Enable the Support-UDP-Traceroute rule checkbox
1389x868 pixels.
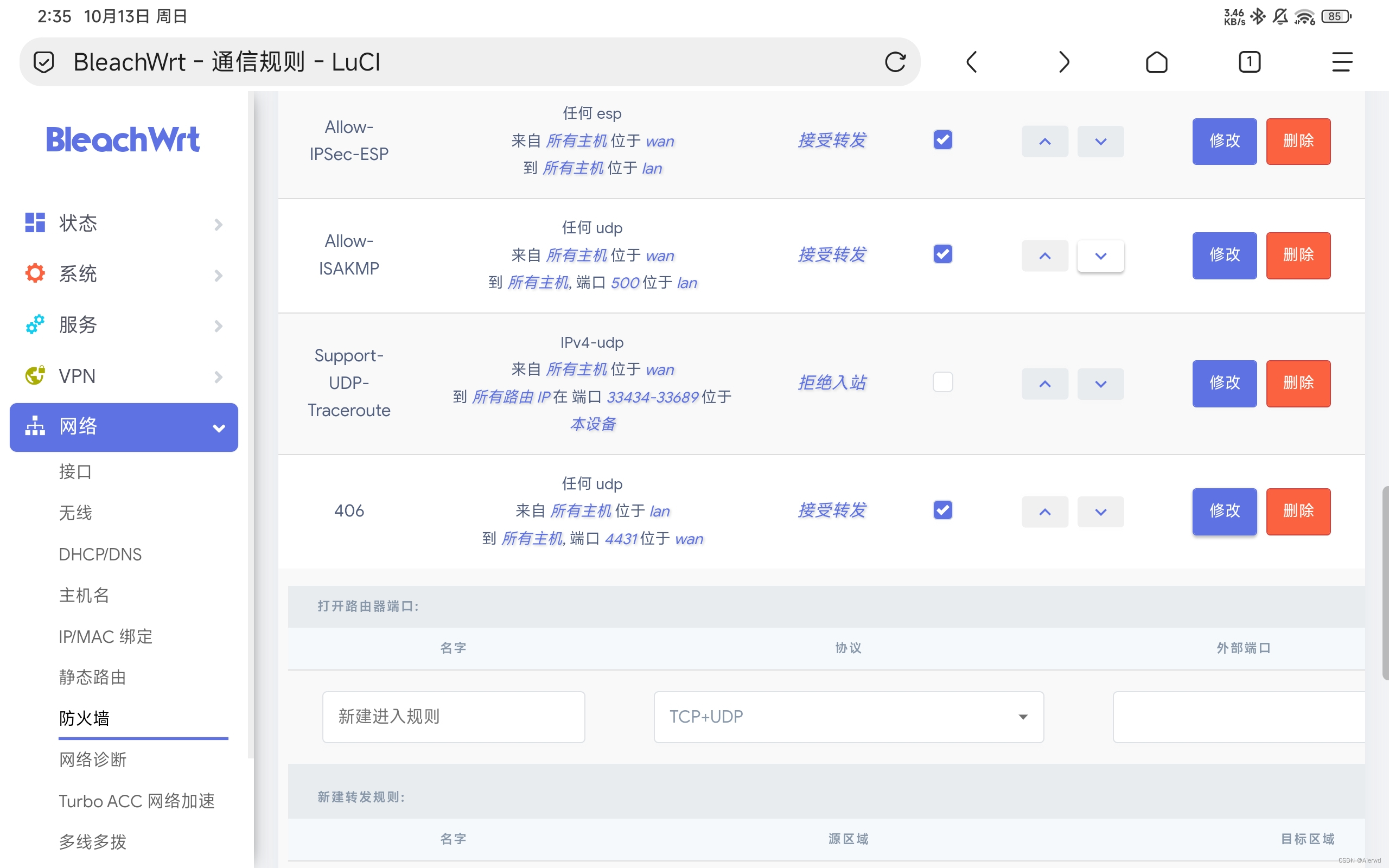(x=942, y=382)
